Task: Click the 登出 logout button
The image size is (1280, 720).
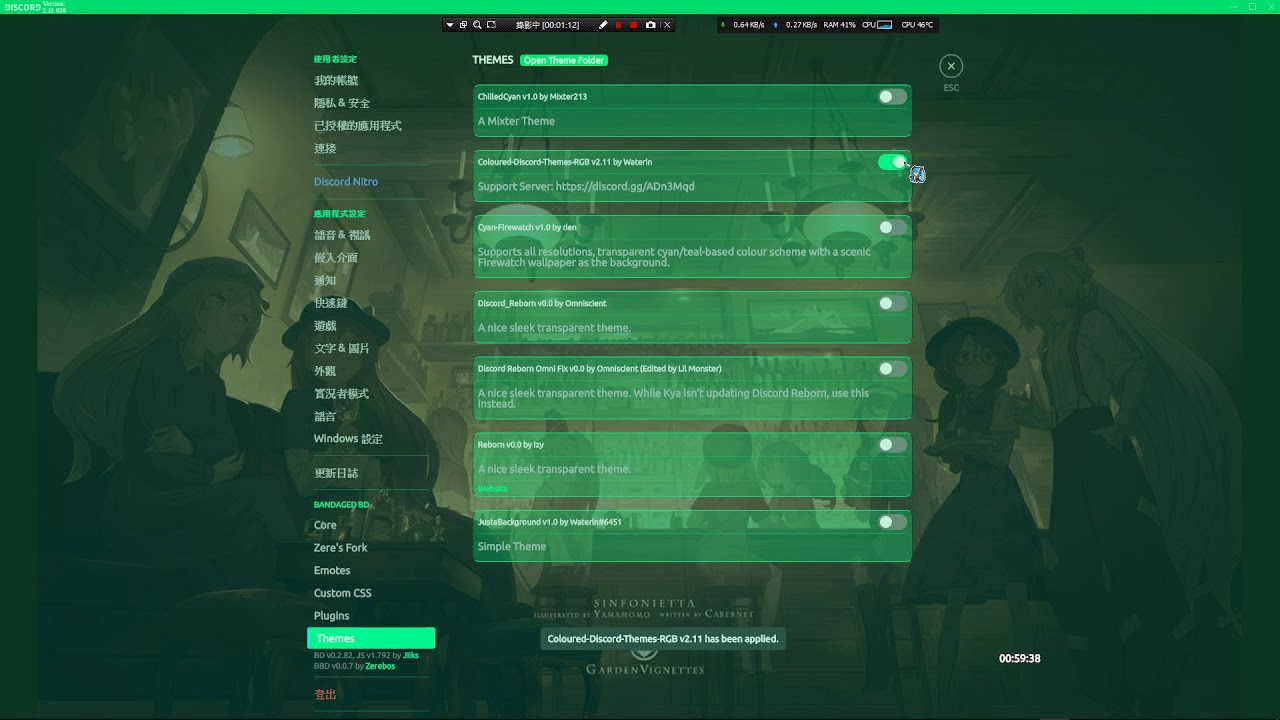Action: click(x=325, y=694)
